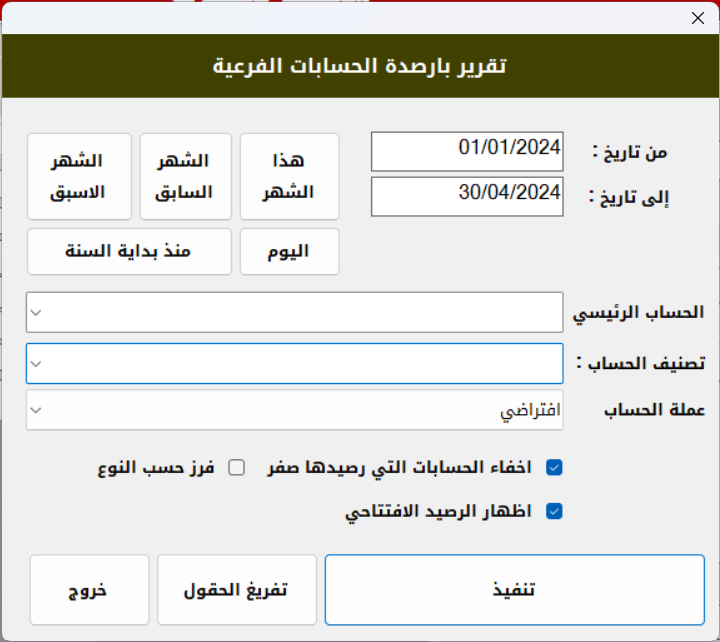This screenshot has width=720, height=642.
Task: Click the إلى تاريخ date field
Action: point(466,196)
